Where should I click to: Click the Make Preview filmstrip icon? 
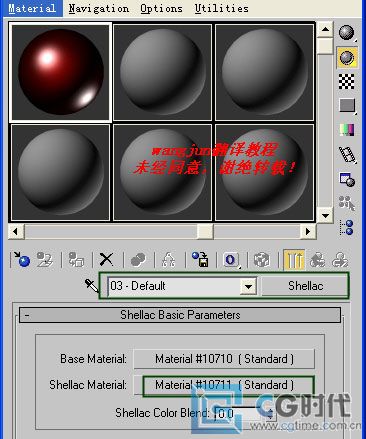click(x=347, y=154)
